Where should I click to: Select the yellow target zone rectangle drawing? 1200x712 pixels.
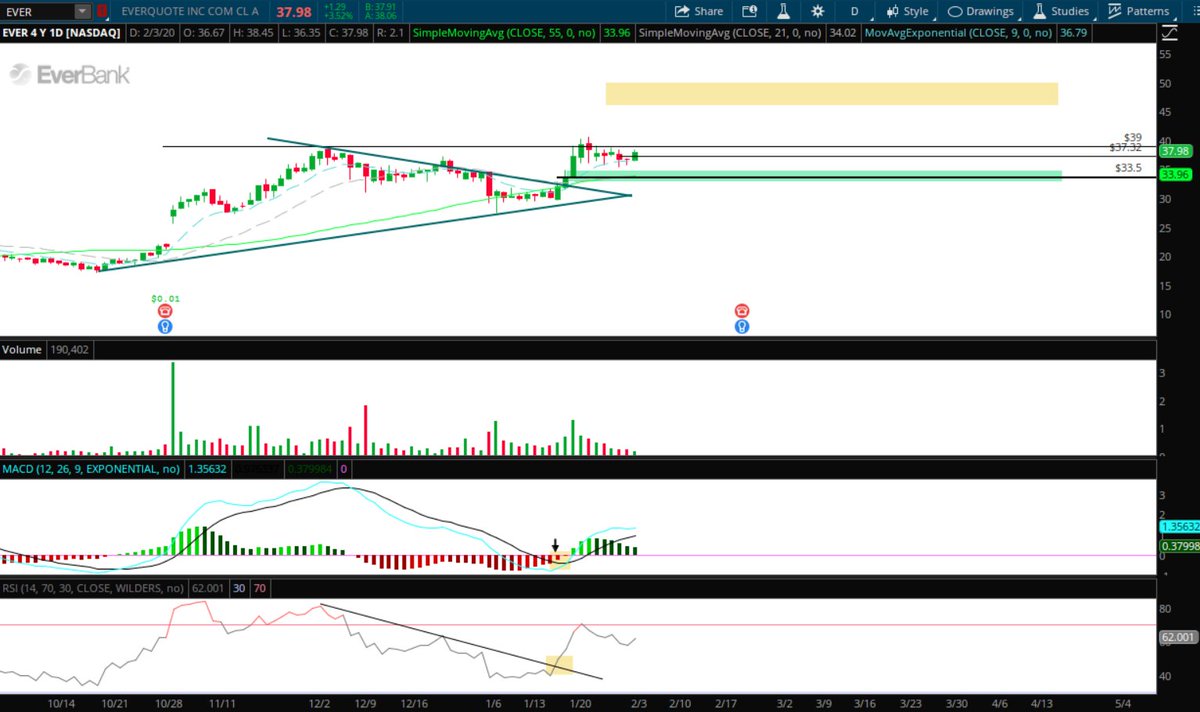pos(832,94)
